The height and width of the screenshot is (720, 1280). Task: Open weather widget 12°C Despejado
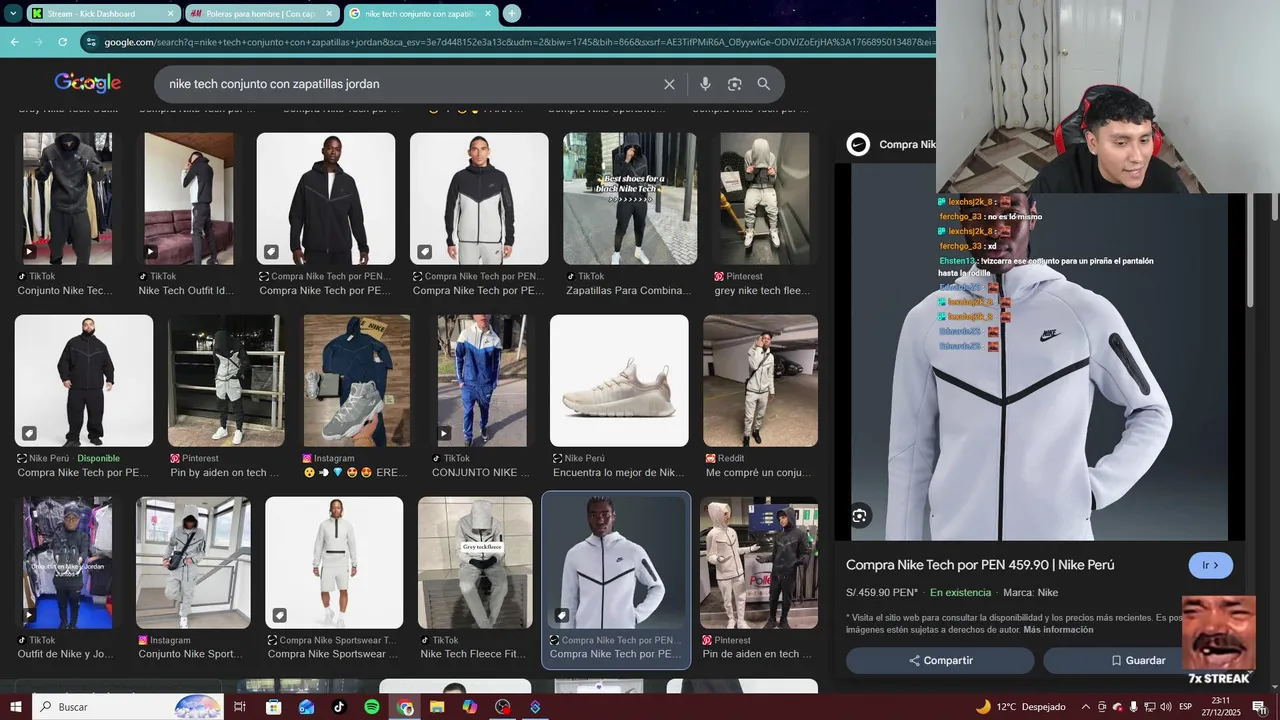point(1020,707)
